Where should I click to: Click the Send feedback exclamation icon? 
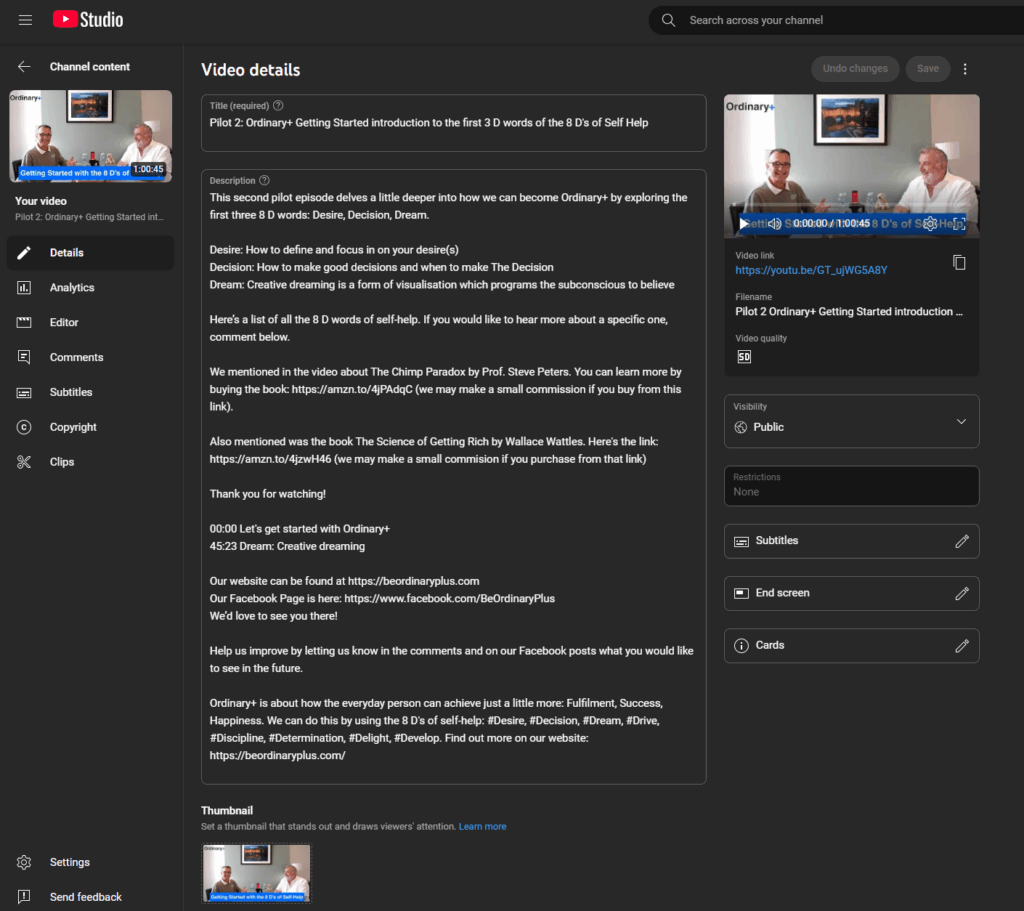click(x=24, y=897)
